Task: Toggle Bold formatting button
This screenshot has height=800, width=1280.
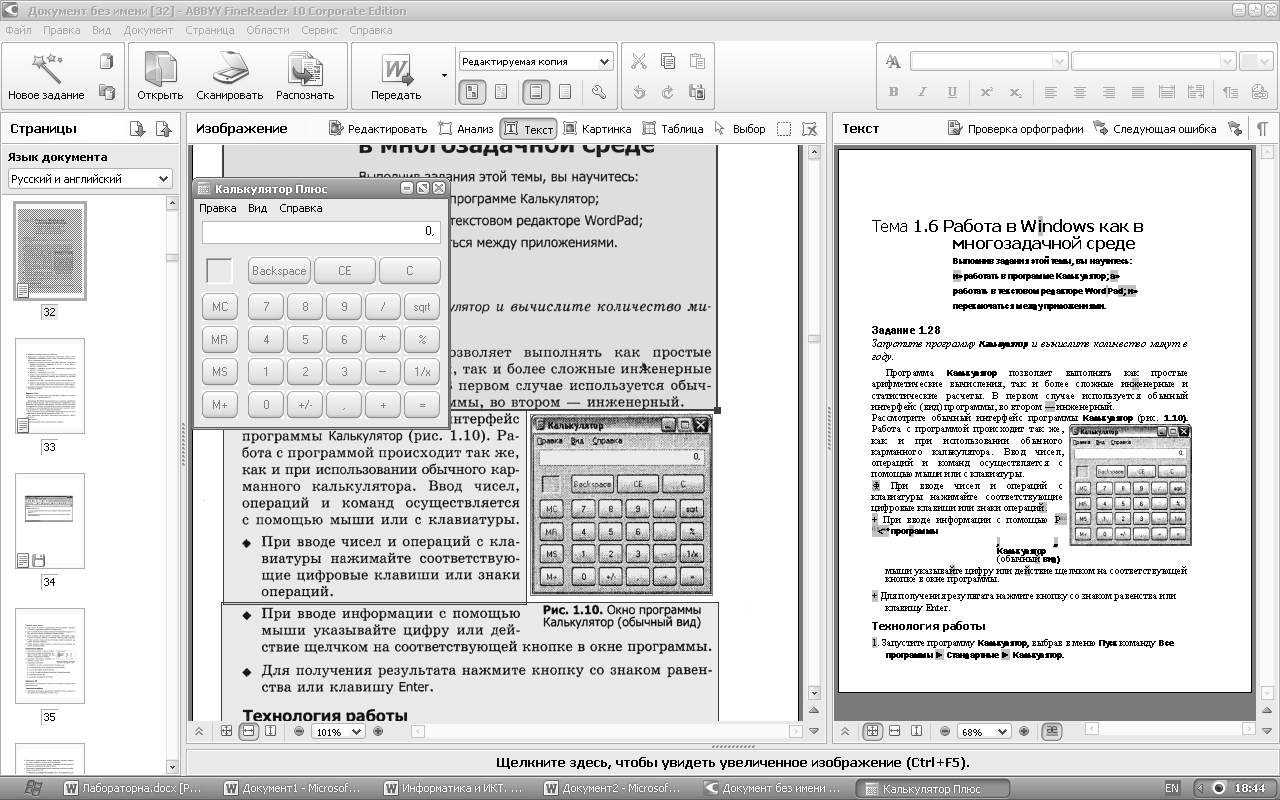Action: [894, 92]
